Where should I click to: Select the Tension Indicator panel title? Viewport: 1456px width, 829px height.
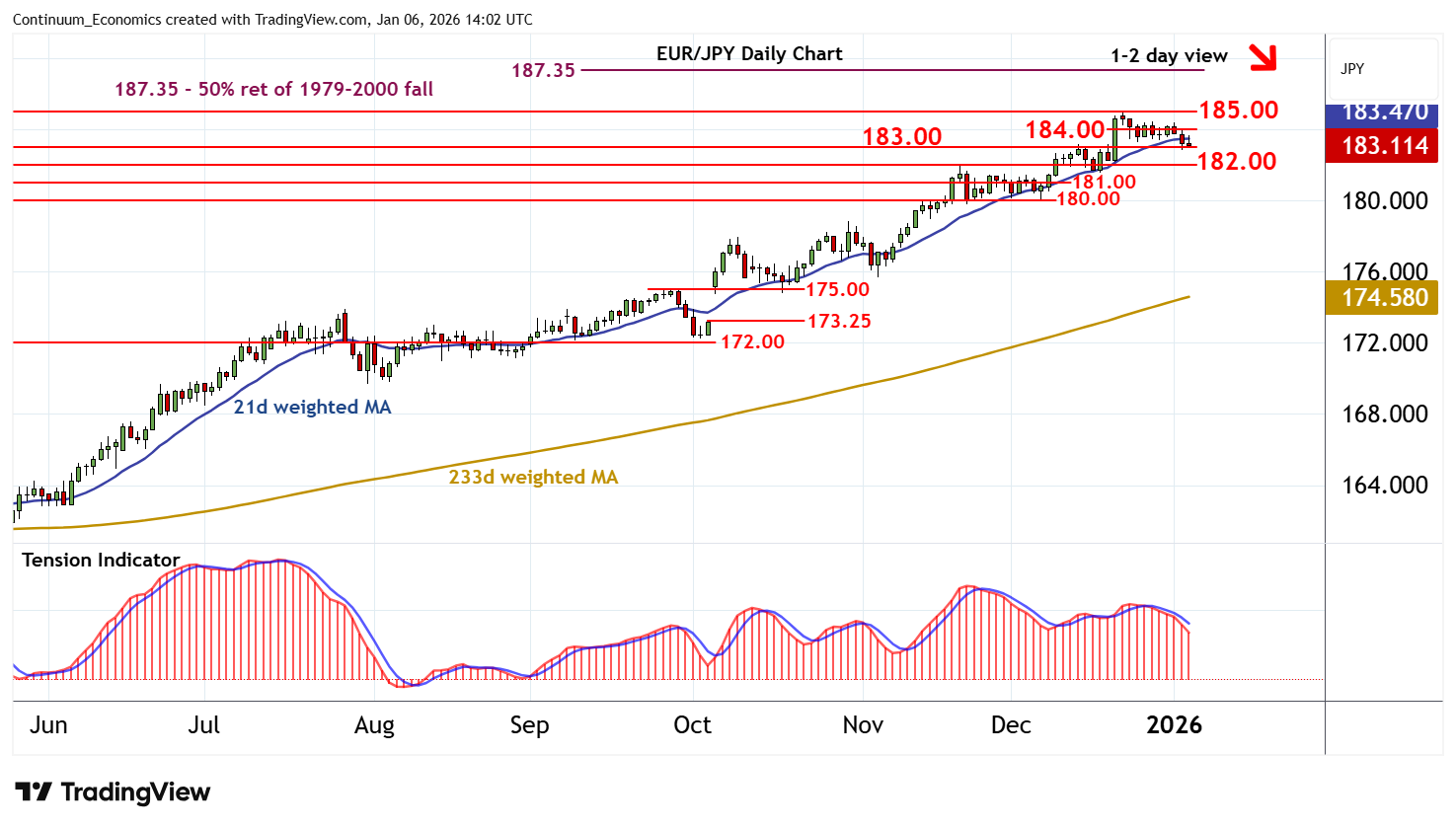tap(101, 560)
